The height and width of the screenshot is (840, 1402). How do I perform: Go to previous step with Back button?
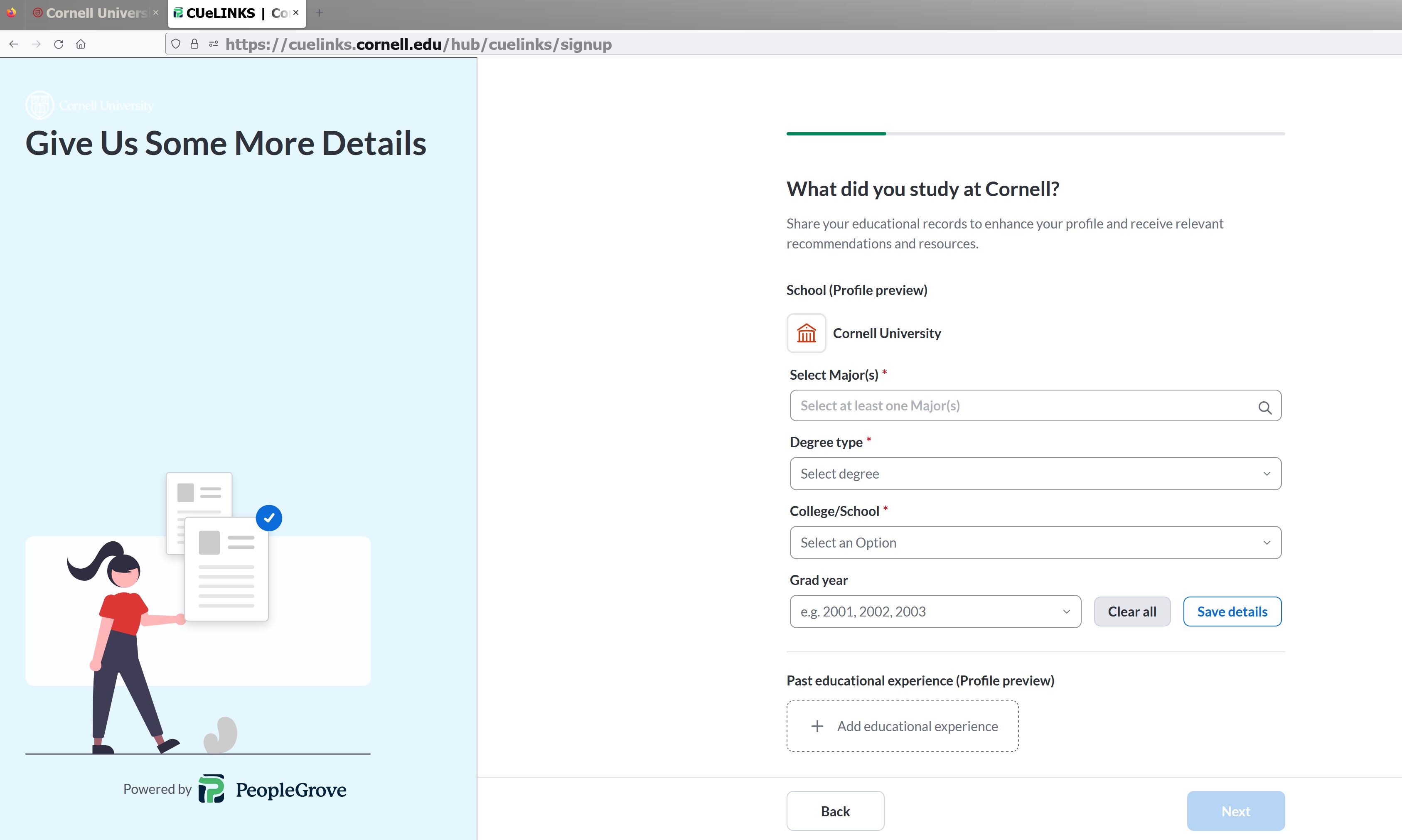click(x=835, y=811)
